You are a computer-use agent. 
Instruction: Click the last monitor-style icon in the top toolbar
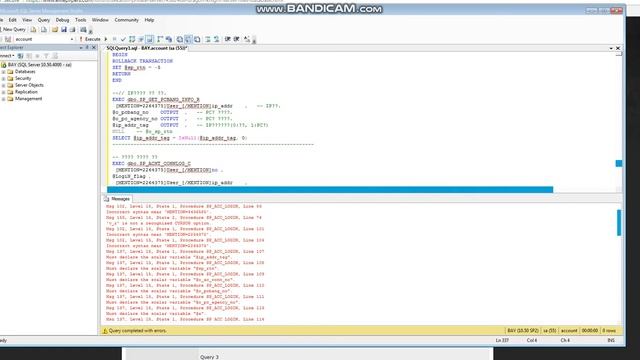pyautogui.click(x=83, y=29)
